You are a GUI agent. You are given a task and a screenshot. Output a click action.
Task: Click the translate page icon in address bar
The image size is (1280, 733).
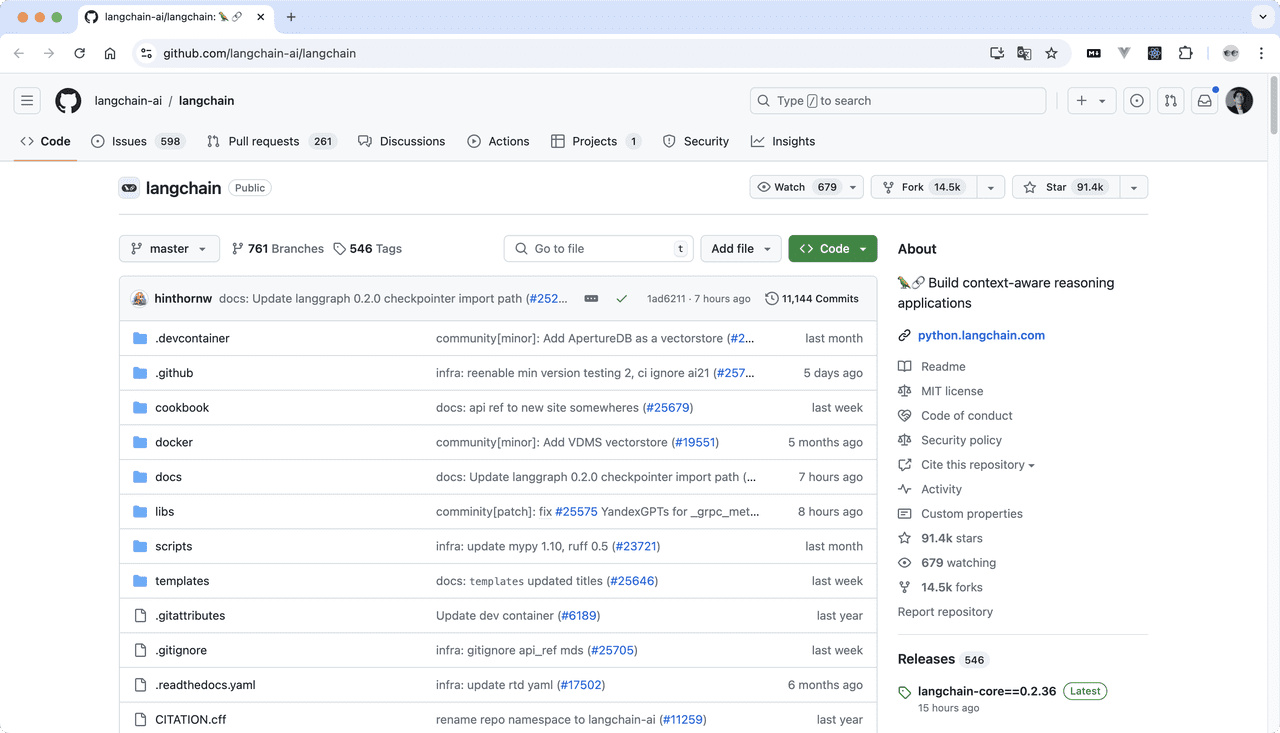(1024, 53)
